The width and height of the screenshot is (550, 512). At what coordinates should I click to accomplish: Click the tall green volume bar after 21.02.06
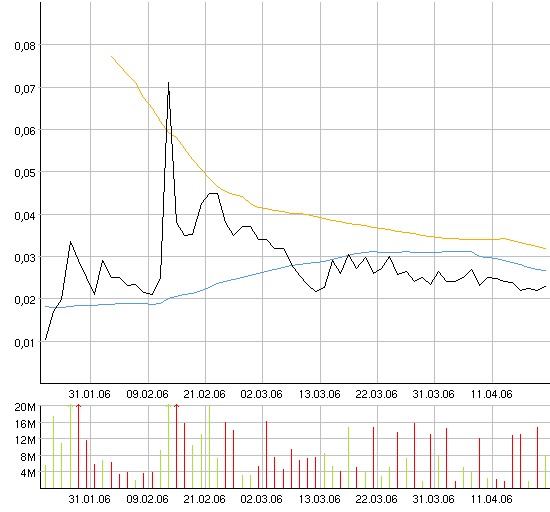tap(209, 446)
